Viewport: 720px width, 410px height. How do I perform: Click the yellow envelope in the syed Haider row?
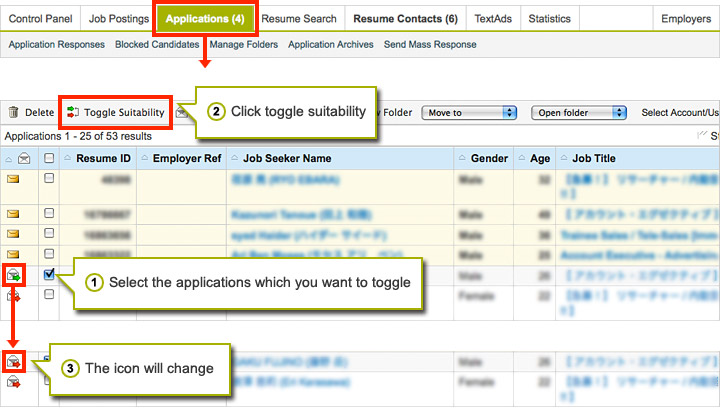coord(13,234)
